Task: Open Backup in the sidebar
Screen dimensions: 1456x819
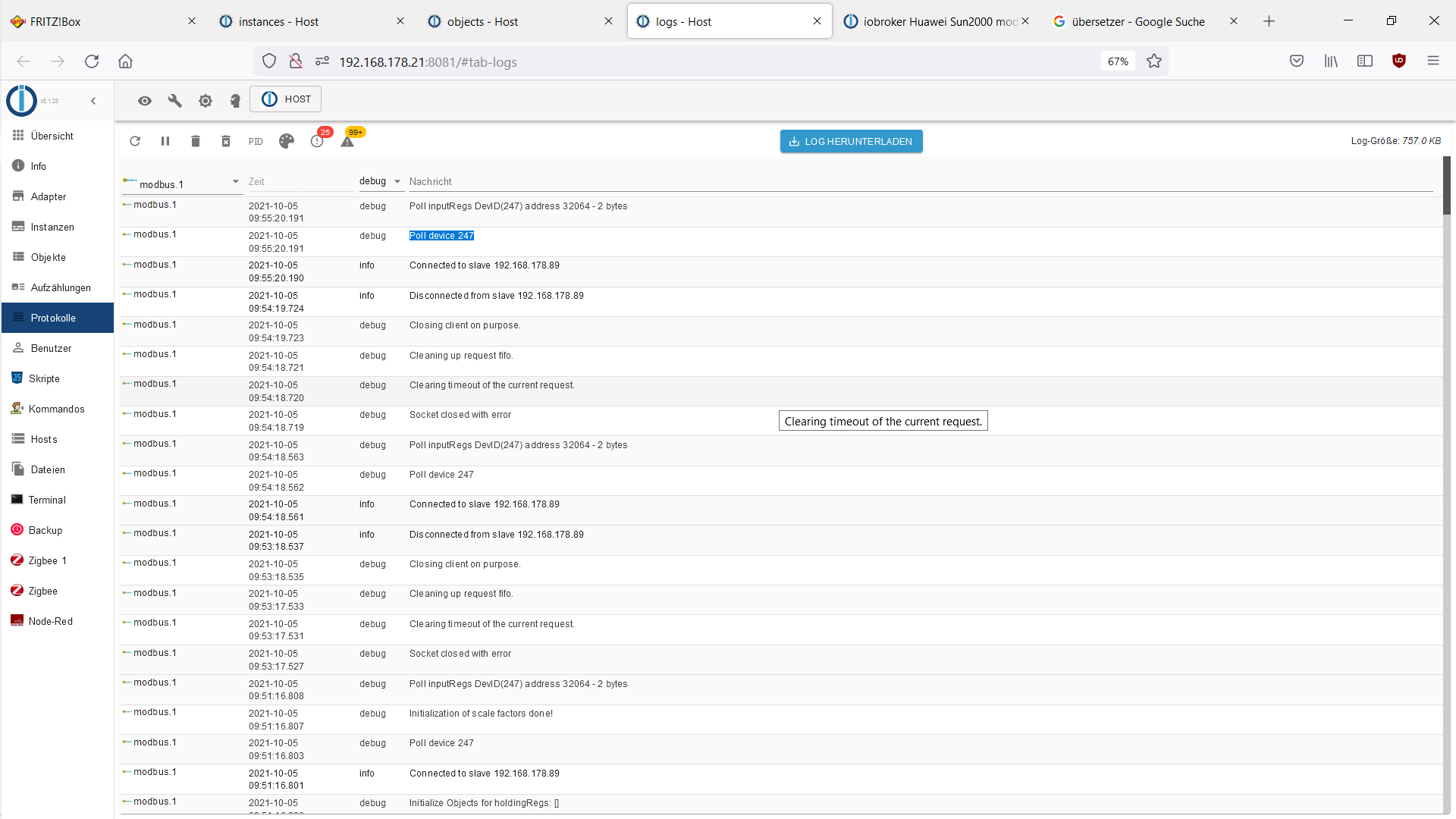Action: (x=58, y=530)
